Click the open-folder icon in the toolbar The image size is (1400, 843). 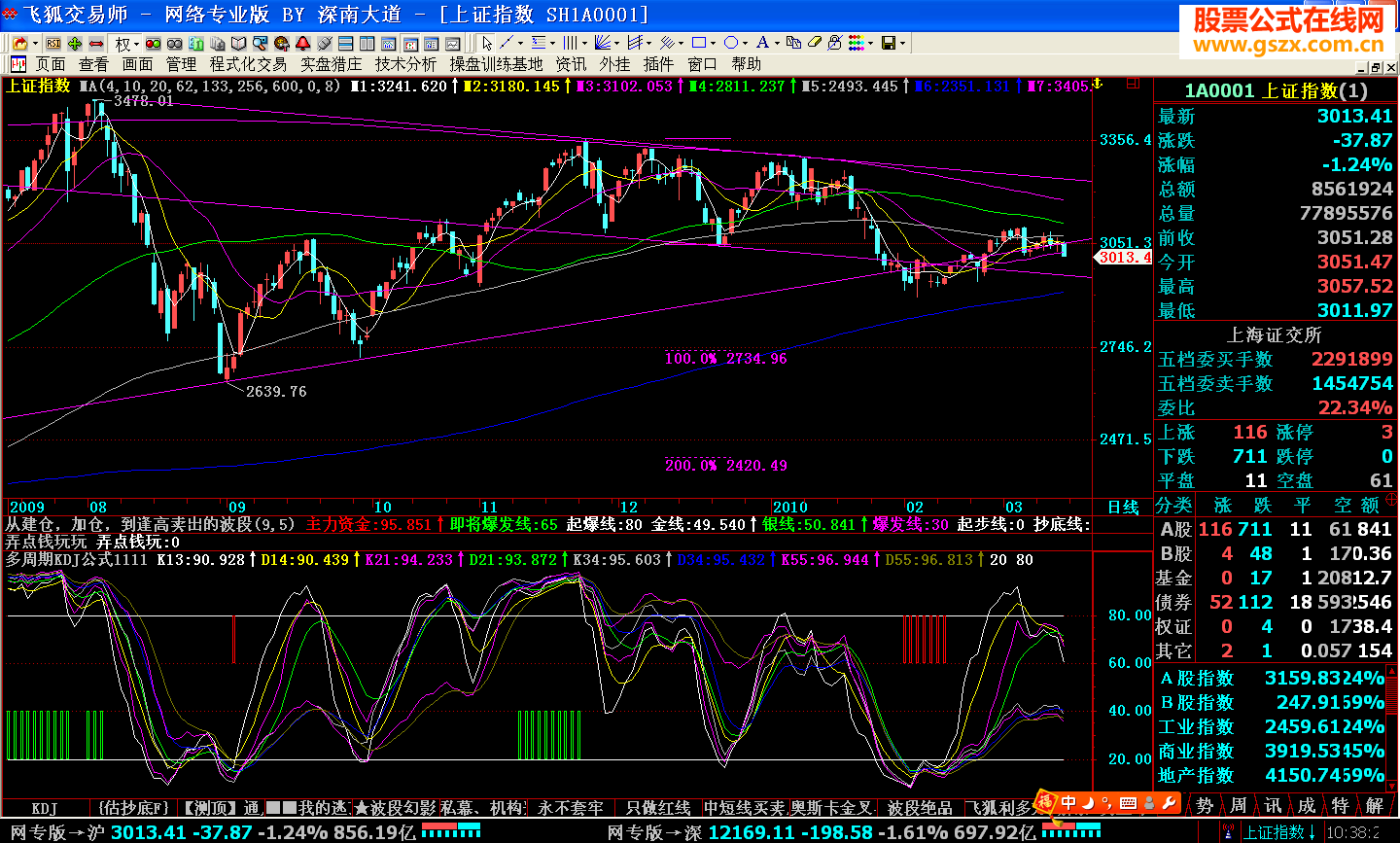19,44
